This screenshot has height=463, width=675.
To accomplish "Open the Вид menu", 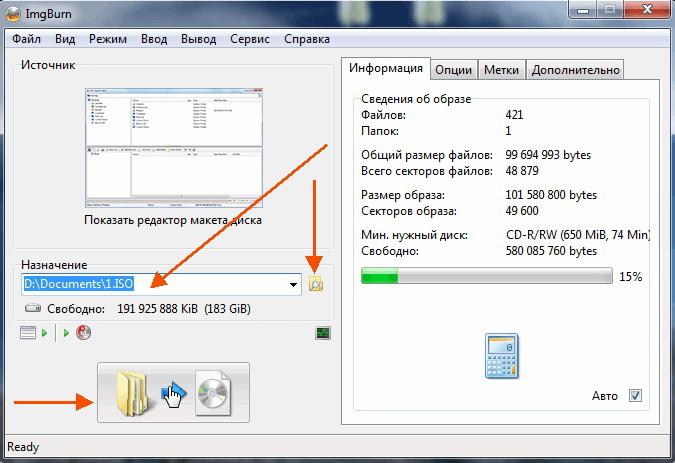I will (x=65, y=39).
